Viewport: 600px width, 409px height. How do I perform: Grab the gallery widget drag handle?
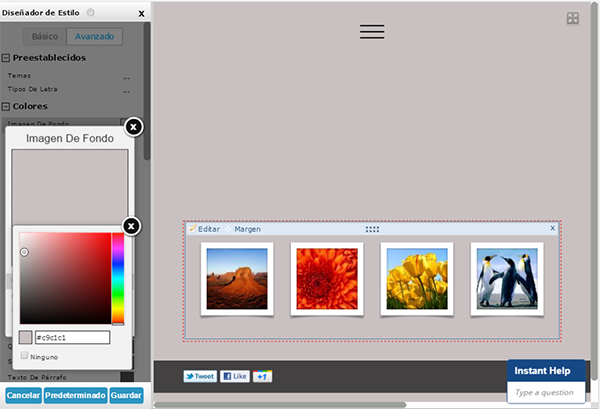[x=372, y=229]
